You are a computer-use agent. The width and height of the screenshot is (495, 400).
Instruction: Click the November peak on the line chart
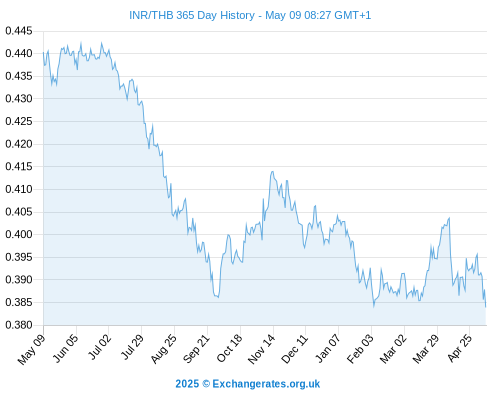tap(272, 172)
